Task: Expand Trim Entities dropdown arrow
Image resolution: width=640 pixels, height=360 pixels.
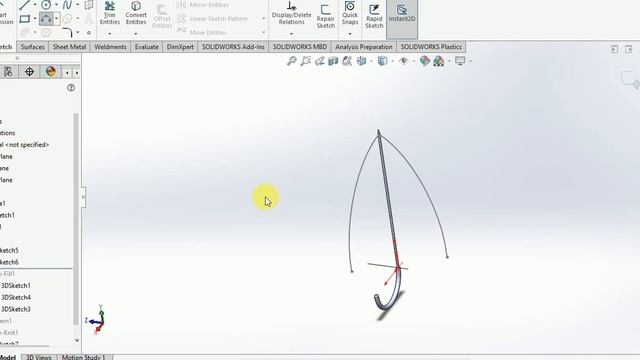Action: (x=109, y=33)
